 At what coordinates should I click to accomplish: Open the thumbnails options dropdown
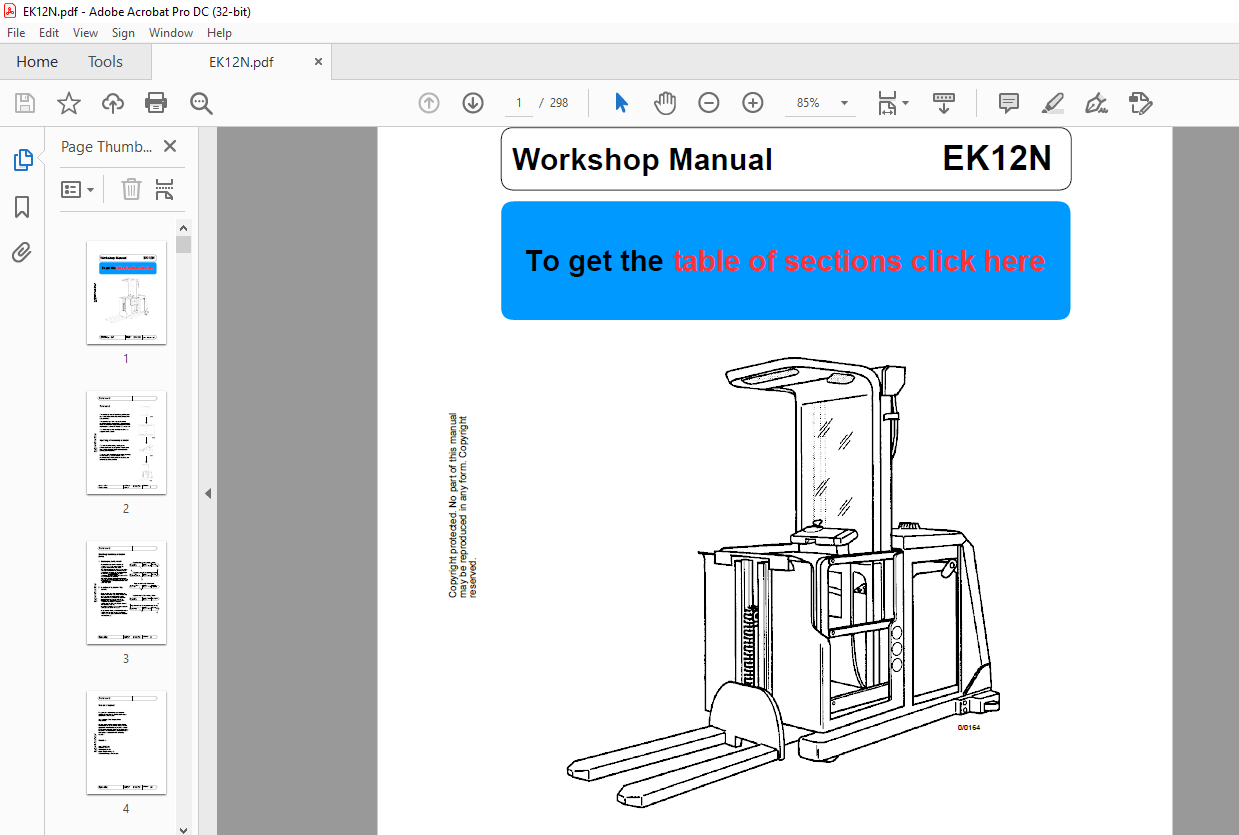coord(78,189)
